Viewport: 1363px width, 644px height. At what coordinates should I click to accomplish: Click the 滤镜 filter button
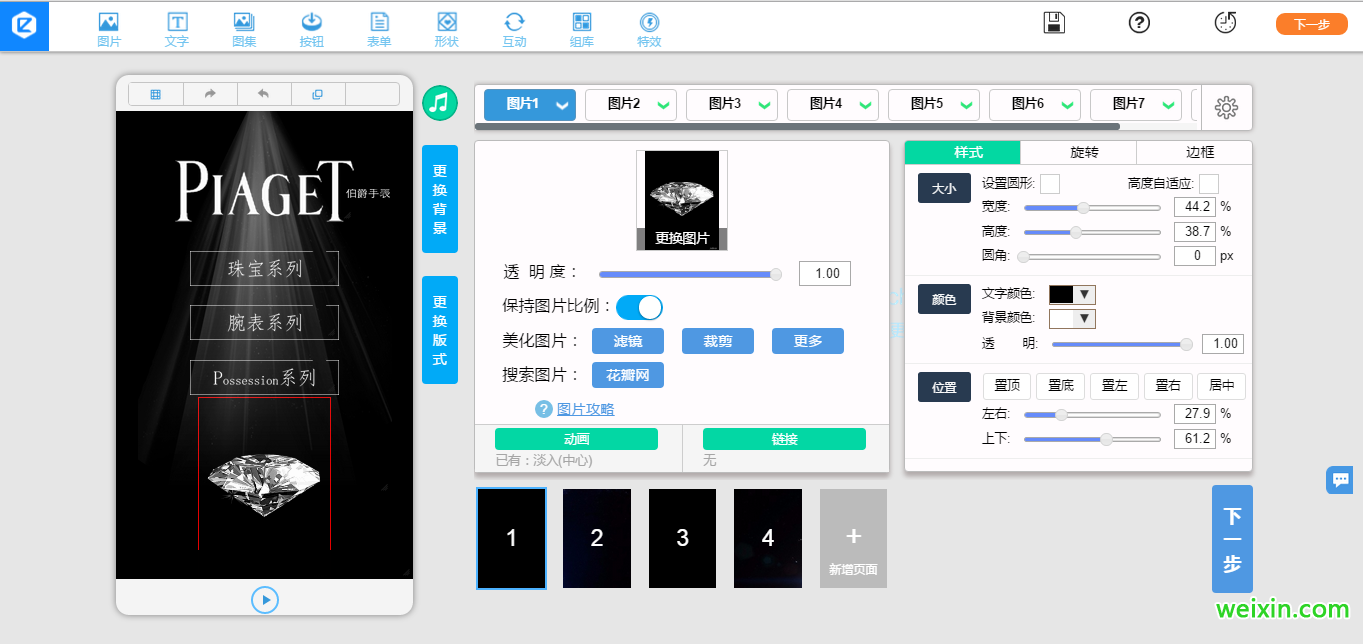tap(628, 341)
